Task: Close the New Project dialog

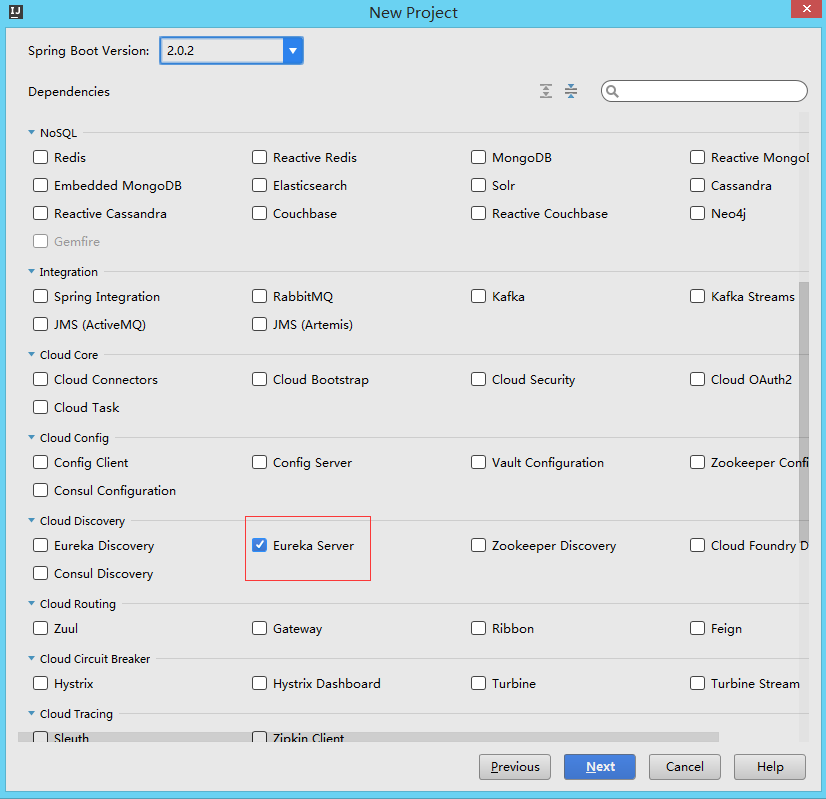Action: coord(807,9)
